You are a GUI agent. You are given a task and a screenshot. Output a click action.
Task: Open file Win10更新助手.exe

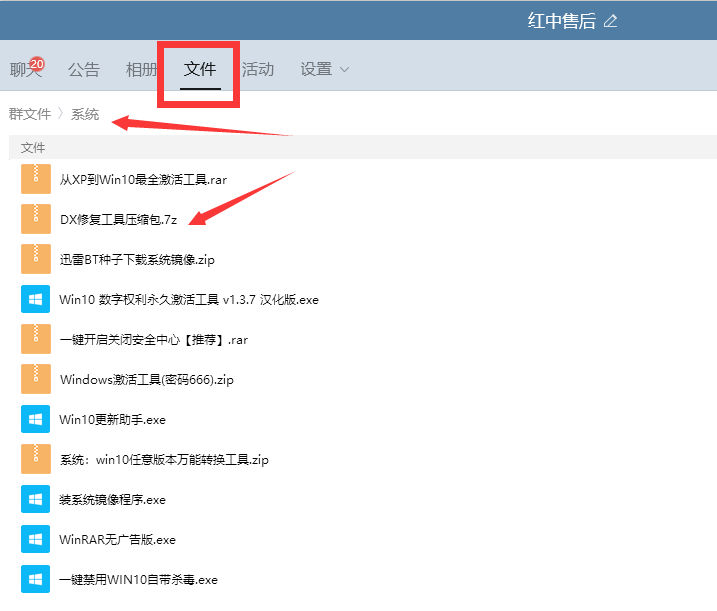[x=112, y=419]
